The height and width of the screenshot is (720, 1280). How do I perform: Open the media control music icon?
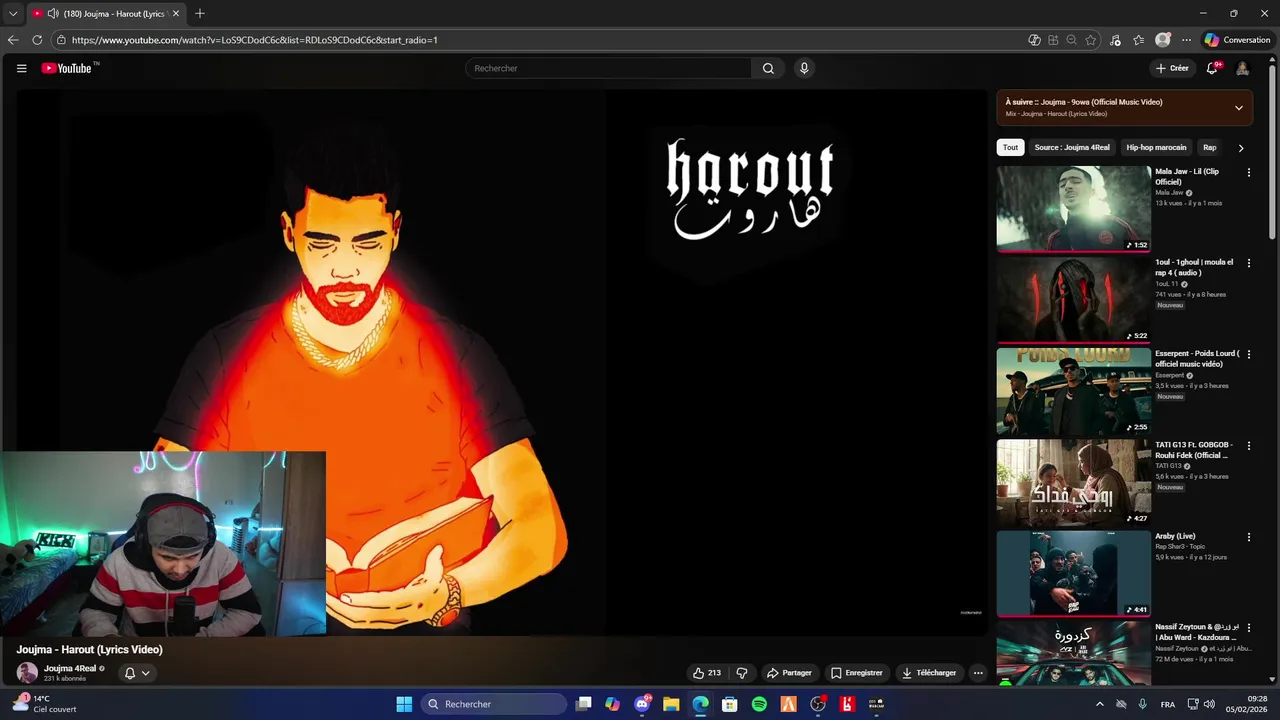pos(1116,40)
